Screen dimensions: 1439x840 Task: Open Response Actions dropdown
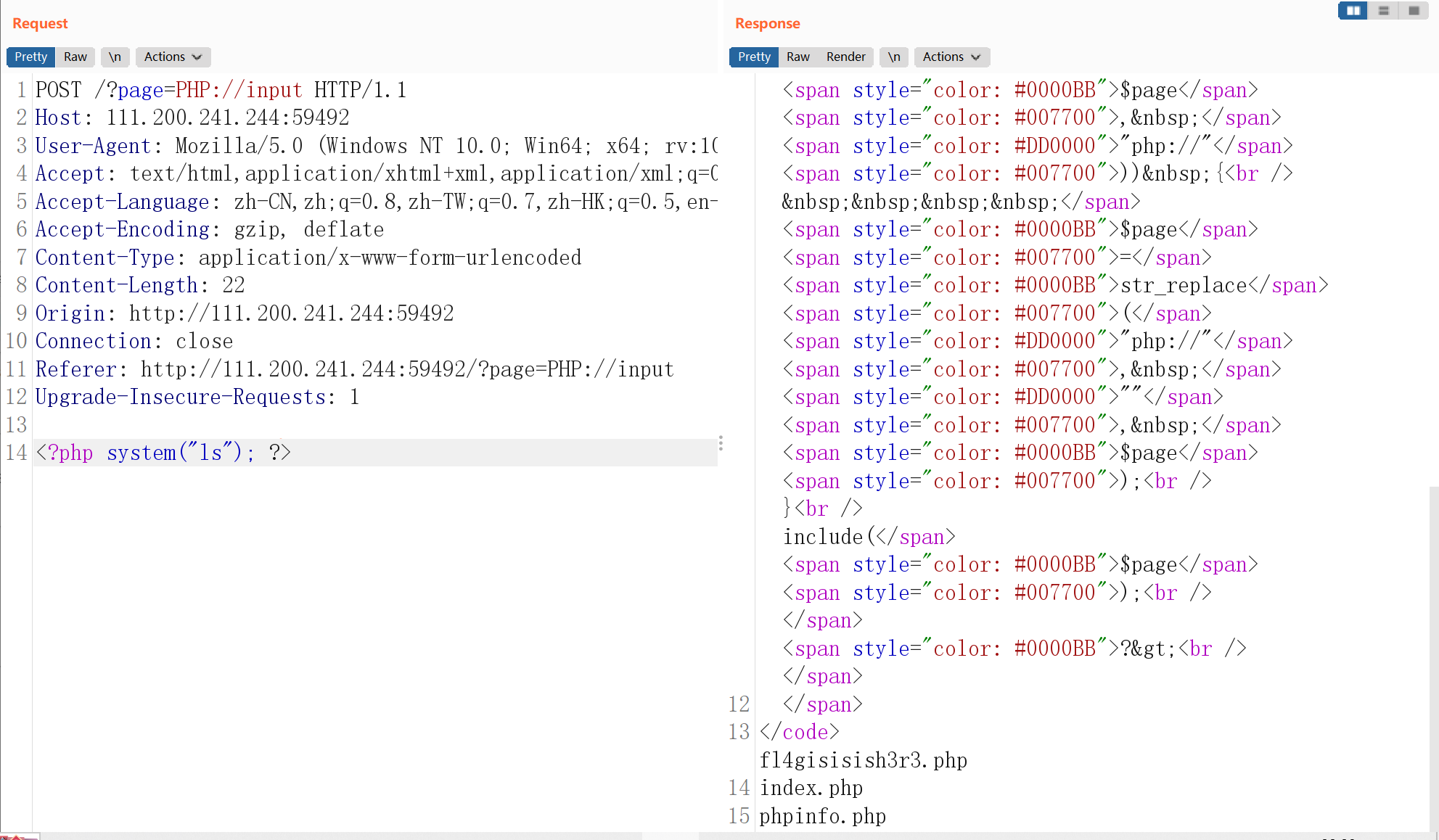pyautogui.click(x=951, y=57)
